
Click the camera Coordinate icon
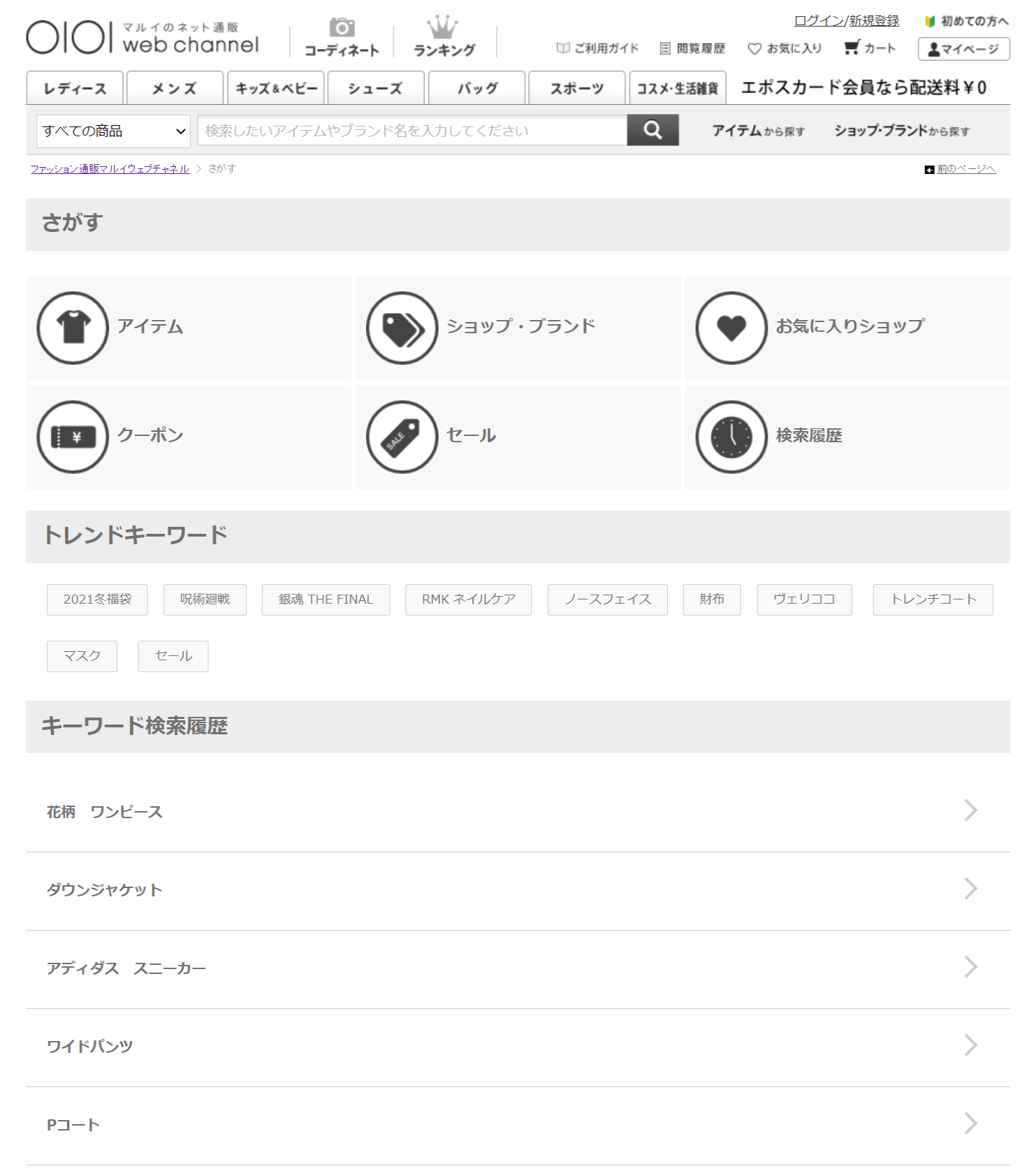click(x=342, y=28)
